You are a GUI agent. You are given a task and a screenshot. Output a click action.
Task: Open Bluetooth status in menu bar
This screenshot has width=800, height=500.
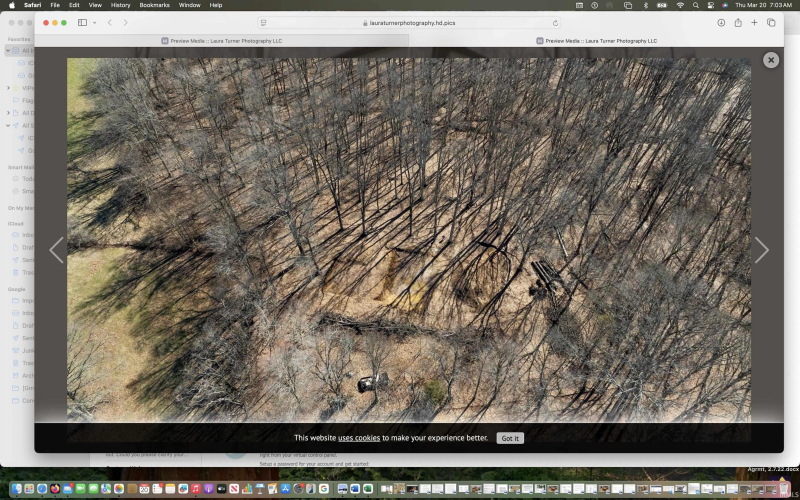pos(645,5)
